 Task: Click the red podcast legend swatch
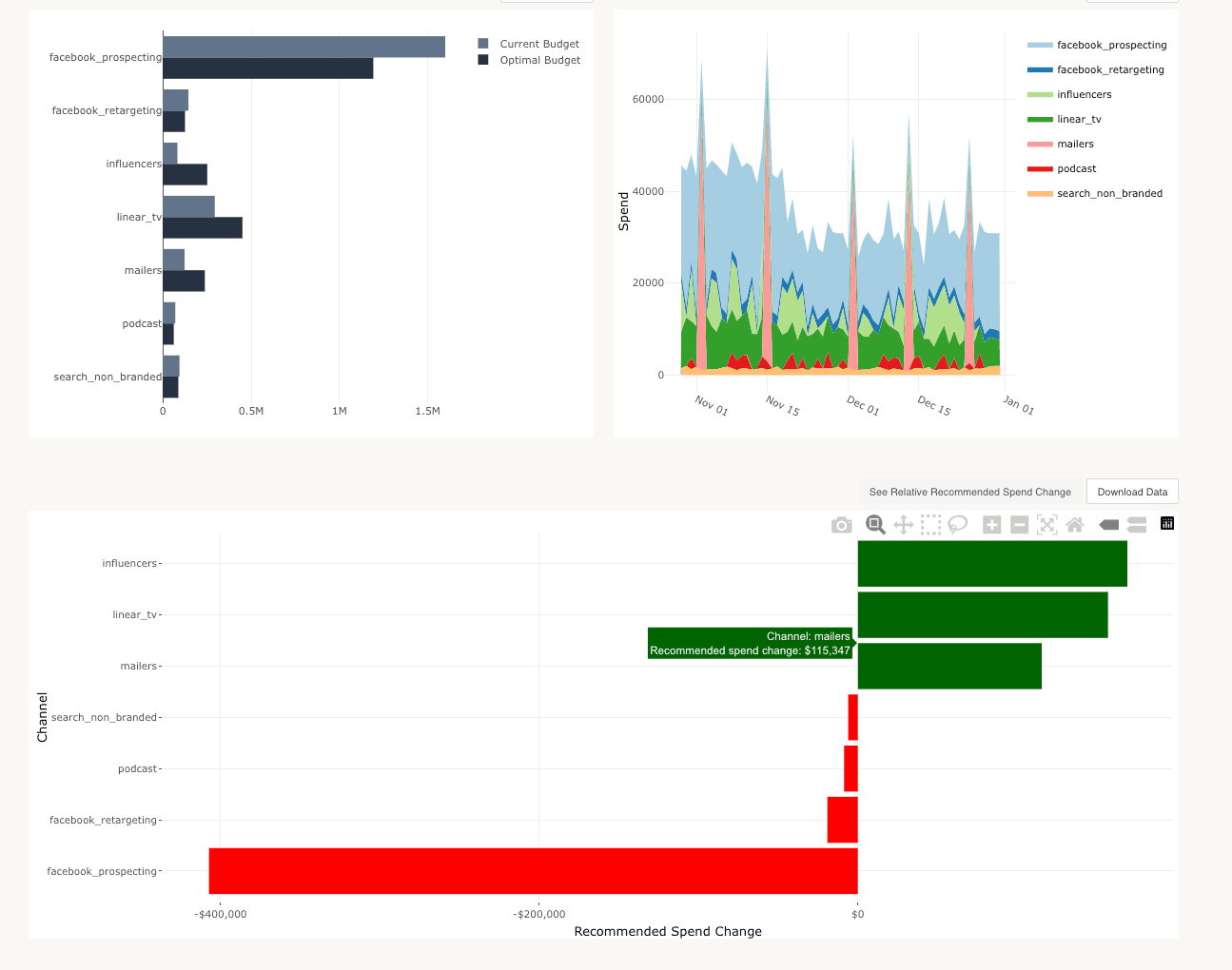[1040, 168]
